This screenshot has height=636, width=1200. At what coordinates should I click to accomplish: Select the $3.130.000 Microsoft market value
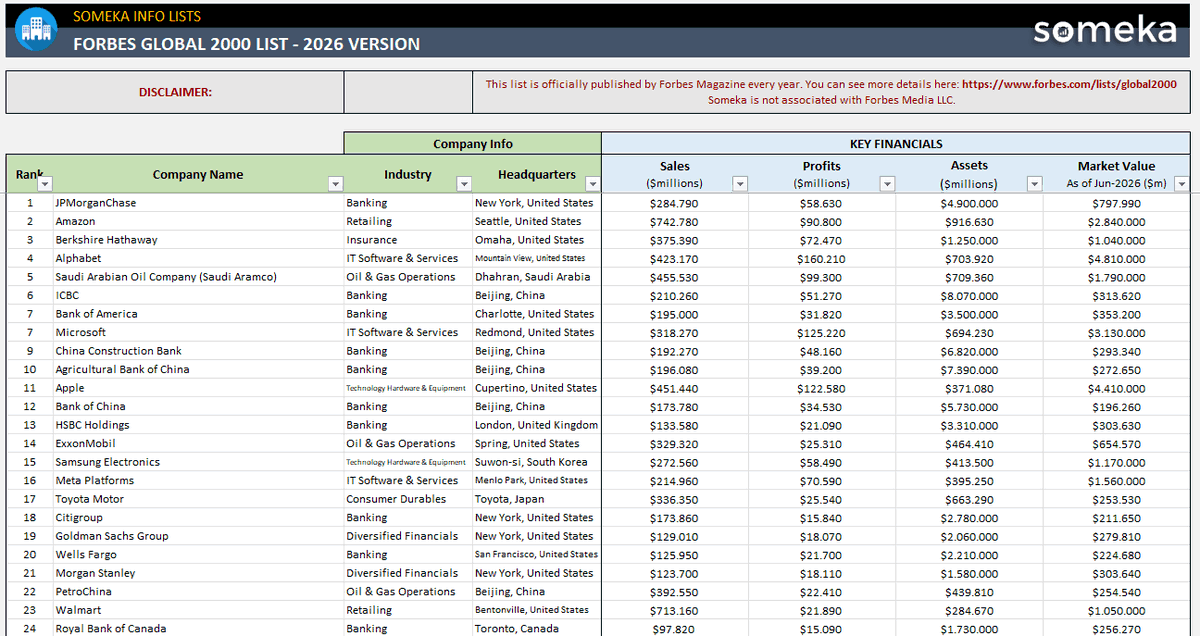tap(1116, 332)
